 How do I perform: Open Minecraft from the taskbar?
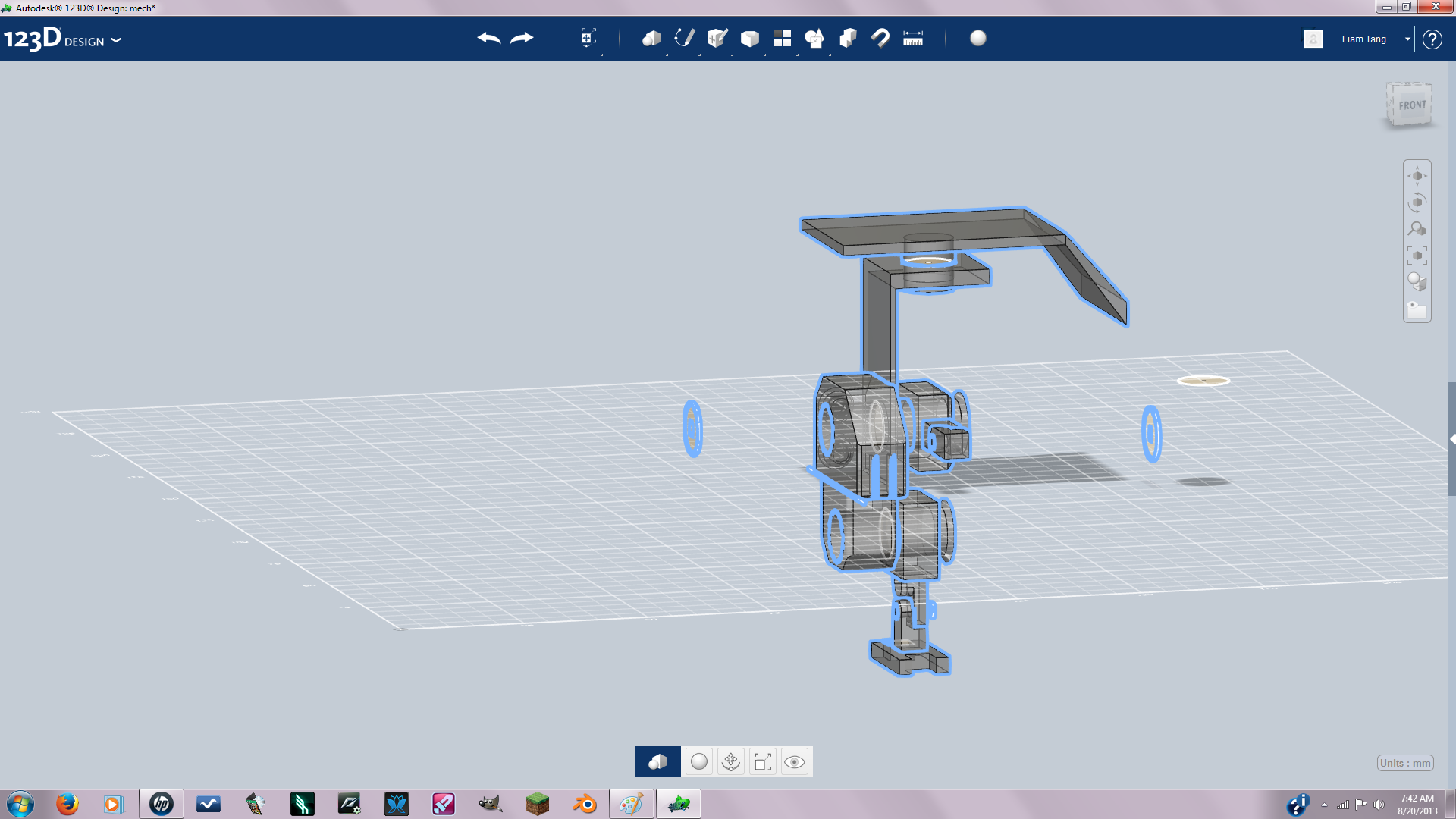click(537, 804)
